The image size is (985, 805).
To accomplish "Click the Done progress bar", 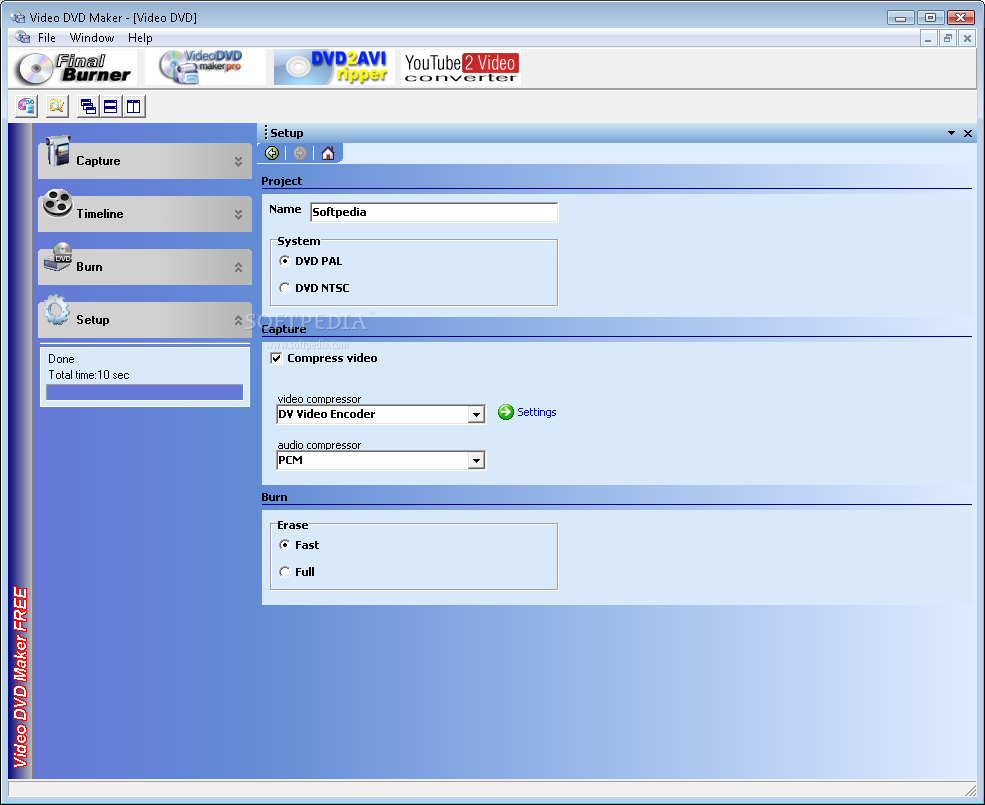I will tap(144, 392).
